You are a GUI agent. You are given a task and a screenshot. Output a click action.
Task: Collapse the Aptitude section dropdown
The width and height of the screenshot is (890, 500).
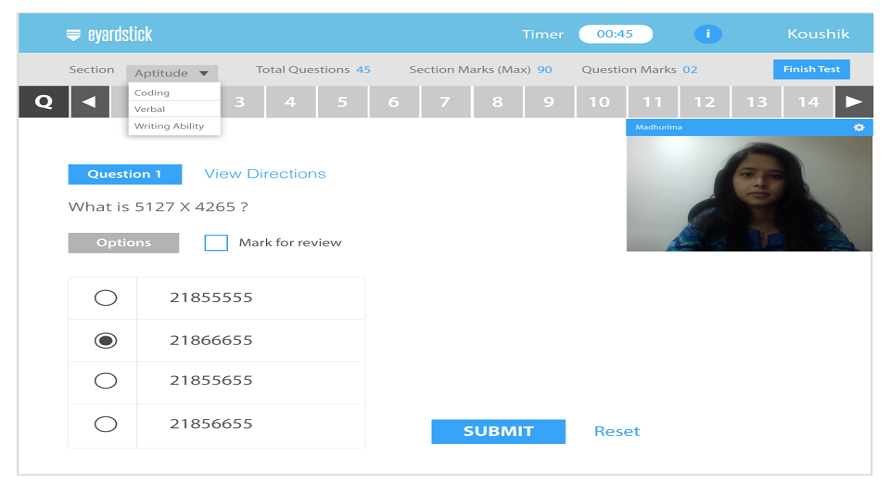tap(172, 73)
